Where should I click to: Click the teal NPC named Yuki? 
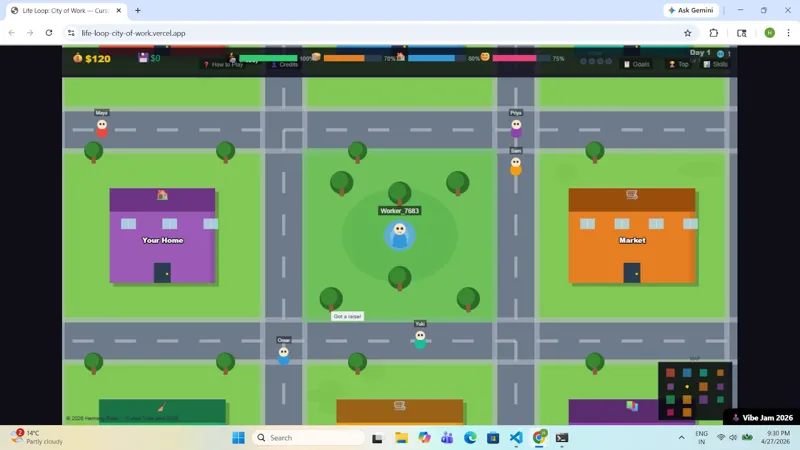pos(420,340)
